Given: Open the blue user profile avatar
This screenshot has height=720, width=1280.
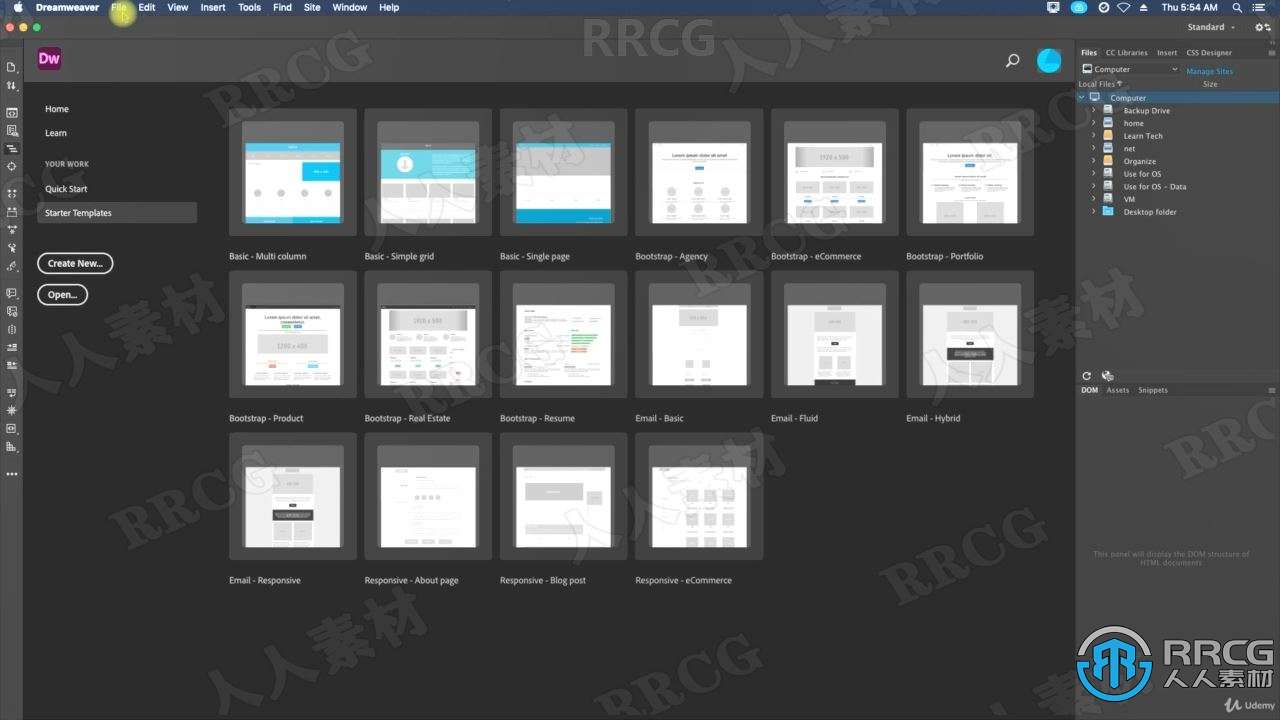Looking at the screenshot, I should [x=1048, y=61].
